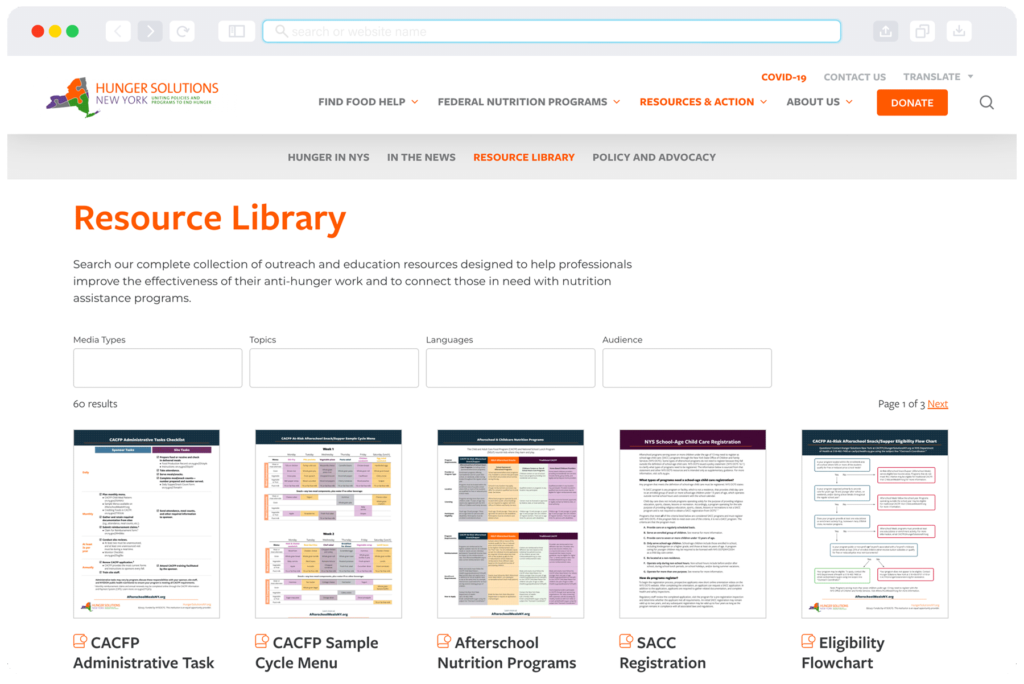Open the site search magnifier icon
The height and width of the screenshot is (684, 1024).
click(x=986, y=102)
